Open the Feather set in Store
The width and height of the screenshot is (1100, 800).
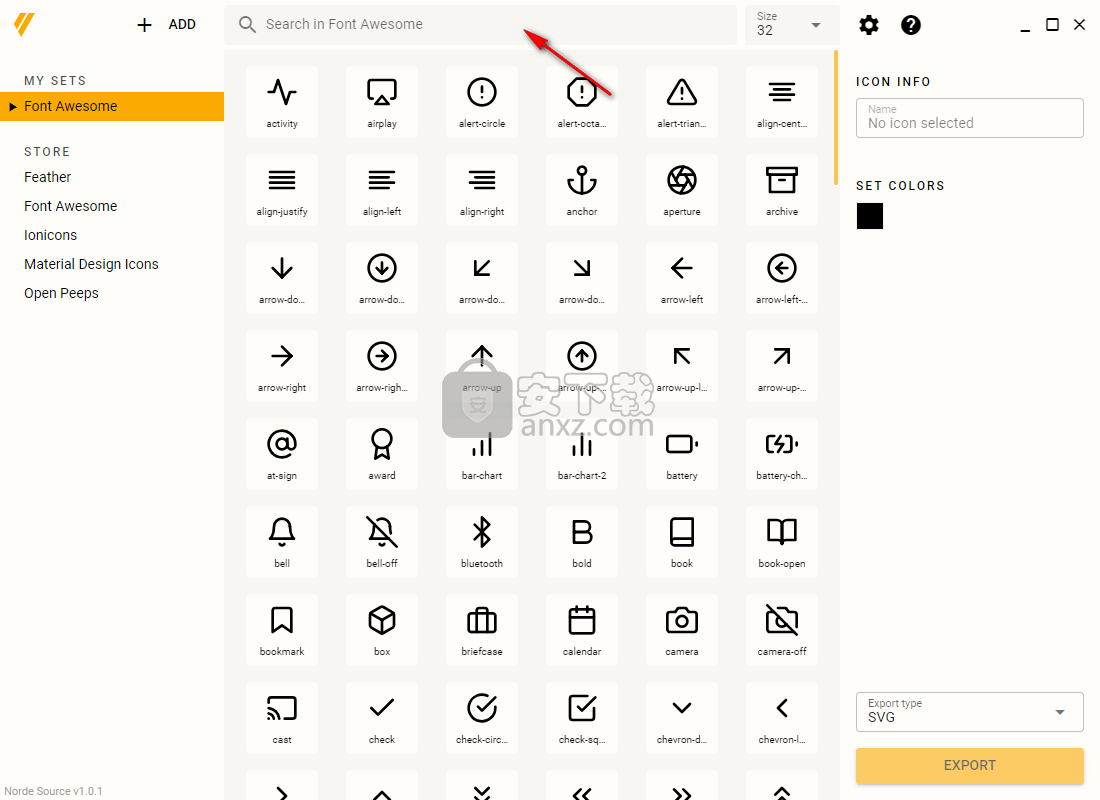pyautogui.click(x=48, y=178)
